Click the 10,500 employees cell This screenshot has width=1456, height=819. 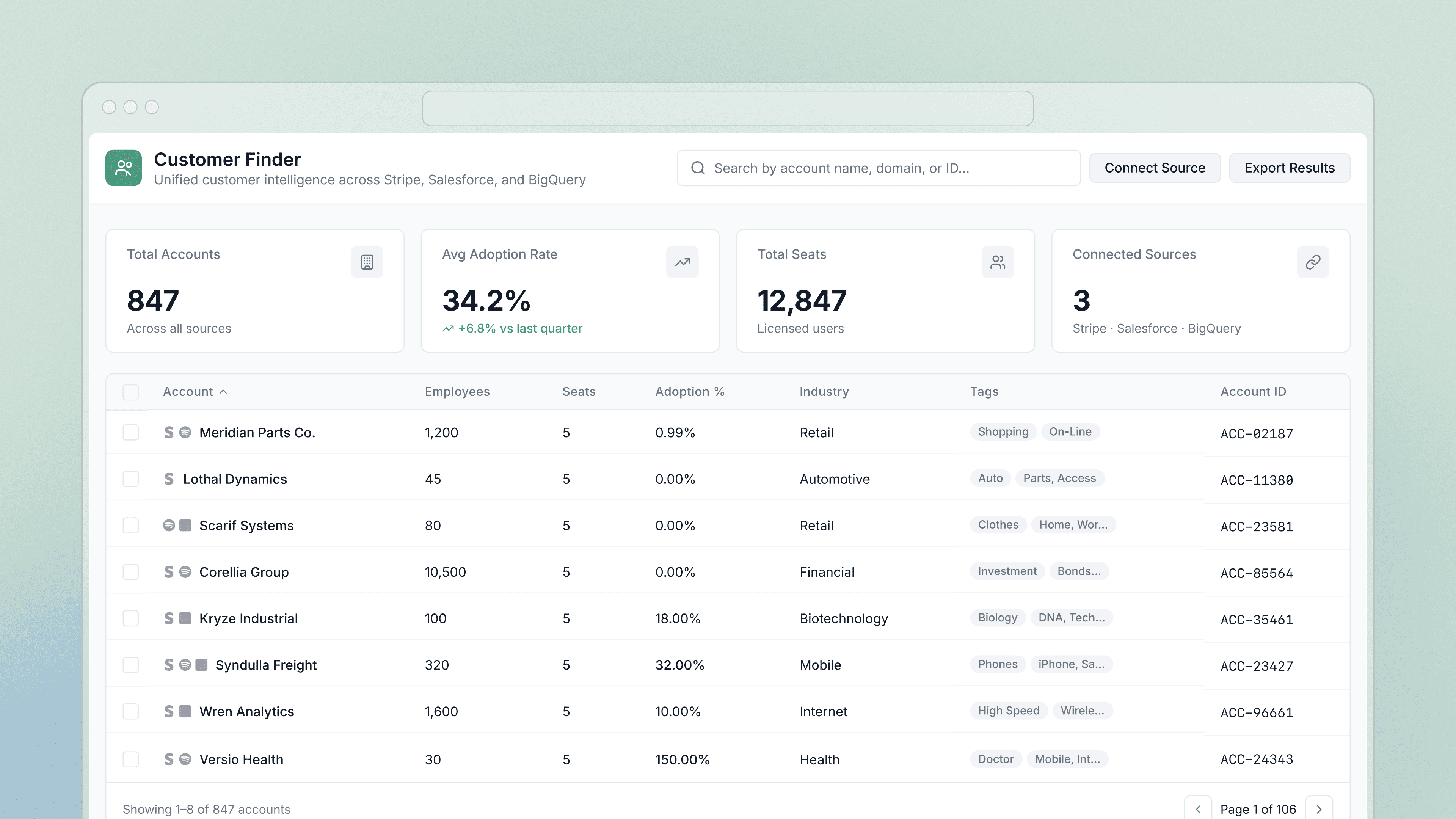(445, 572)
